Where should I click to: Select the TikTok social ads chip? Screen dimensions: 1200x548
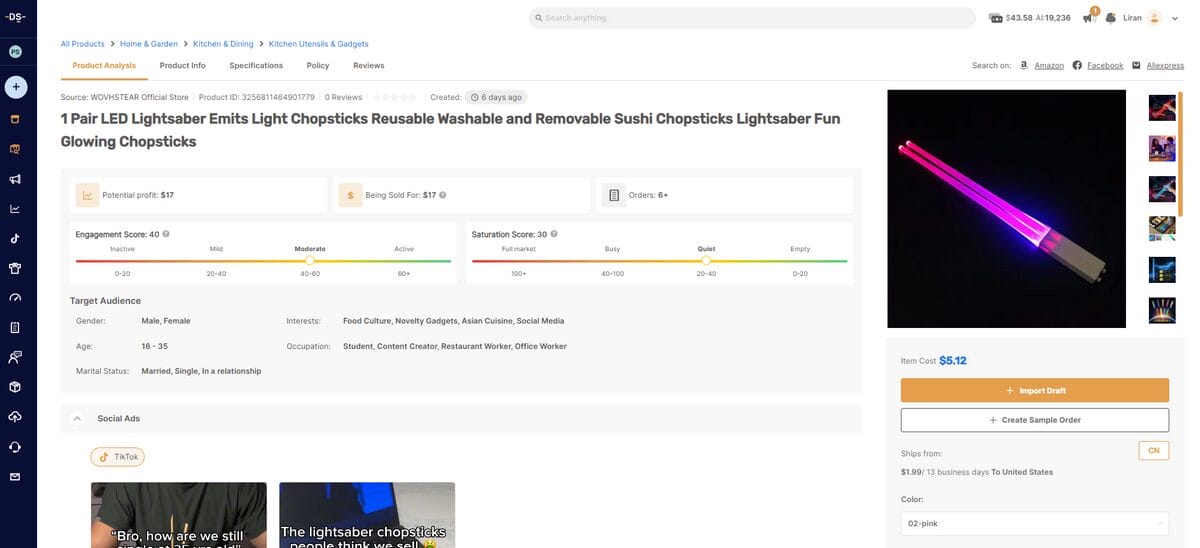[x=118, y=457]
